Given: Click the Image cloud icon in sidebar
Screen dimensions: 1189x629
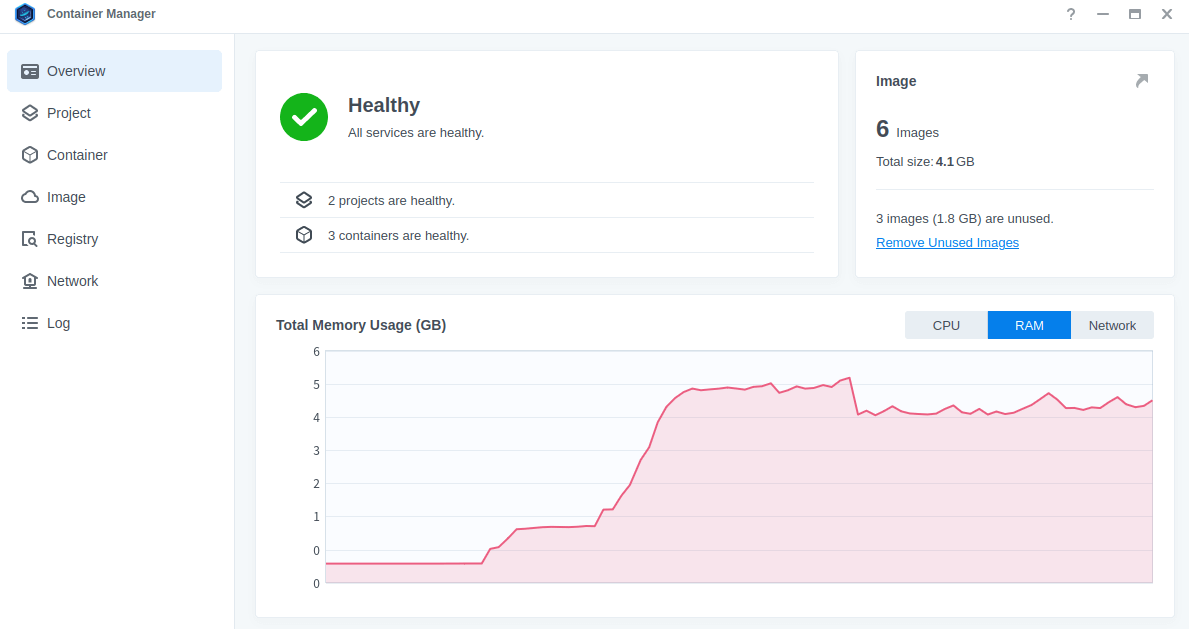Looking at the screenshot, I should pos(30,197).
